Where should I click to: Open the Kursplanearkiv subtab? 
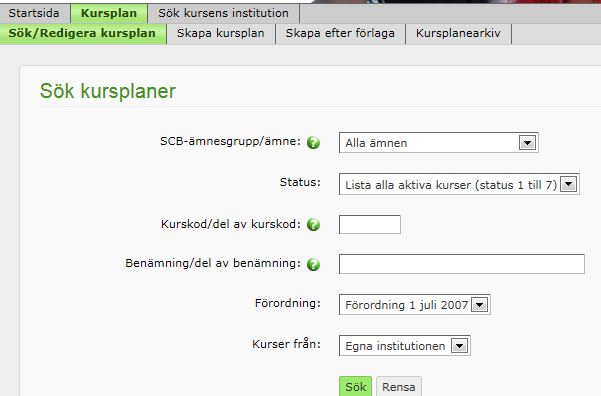click(458, 33)
